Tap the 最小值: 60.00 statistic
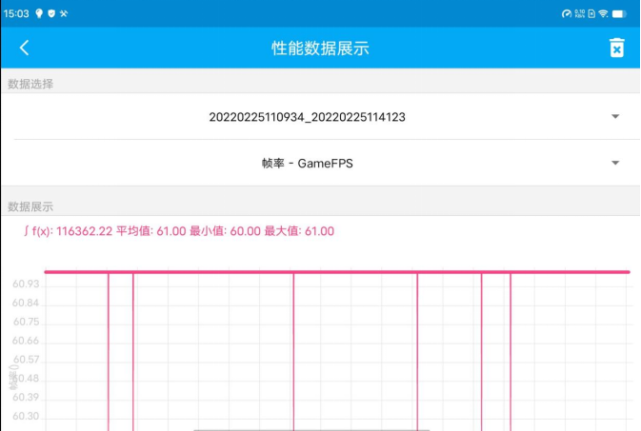The width and height of the screenshot is (641, 431). 225,231
